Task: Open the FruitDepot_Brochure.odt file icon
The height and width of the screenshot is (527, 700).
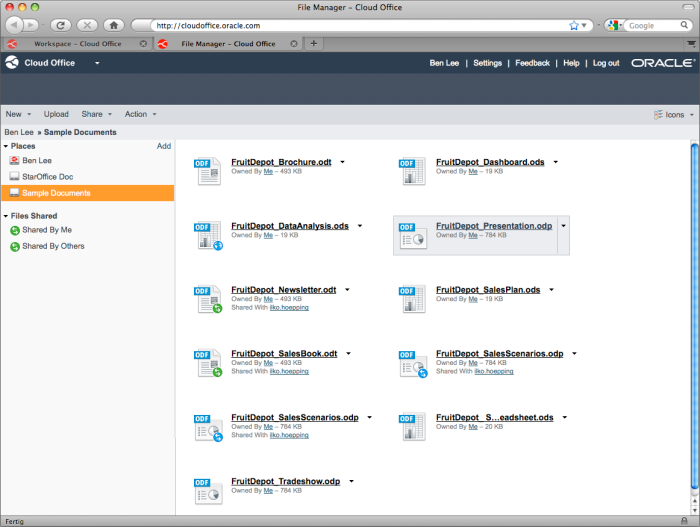Action: click(x=207, y=171)
